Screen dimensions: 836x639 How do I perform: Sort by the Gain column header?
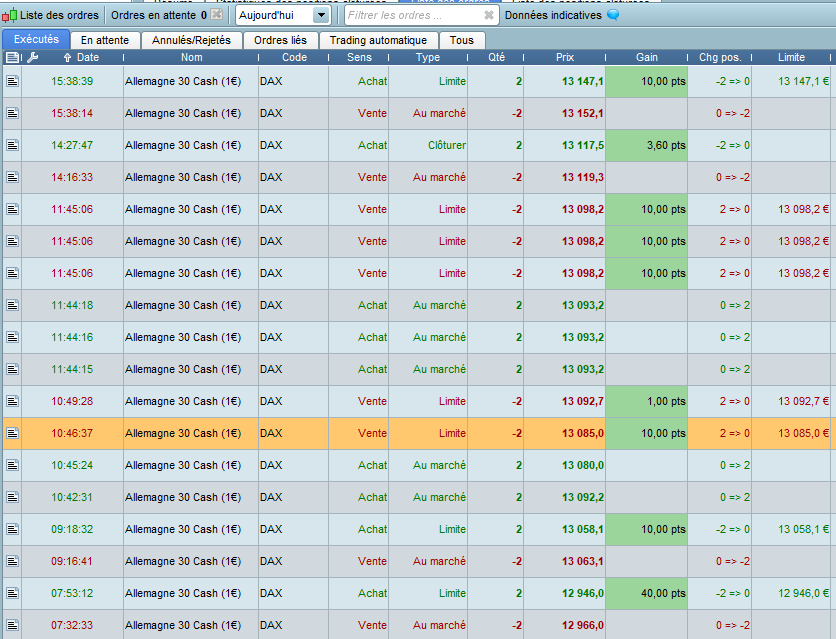click(647, 57)
